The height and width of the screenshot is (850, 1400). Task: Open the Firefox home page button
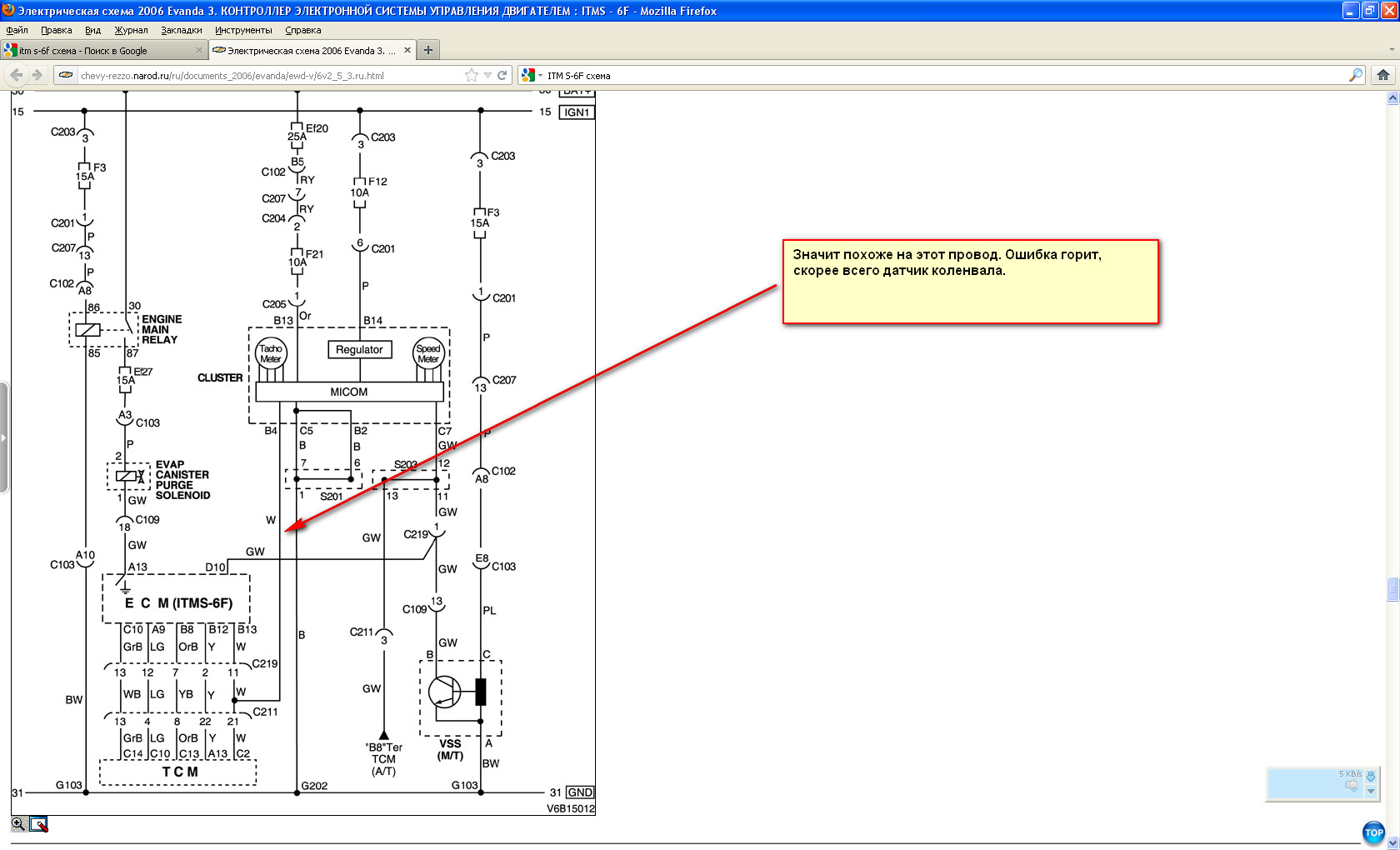click(1383, 75)
